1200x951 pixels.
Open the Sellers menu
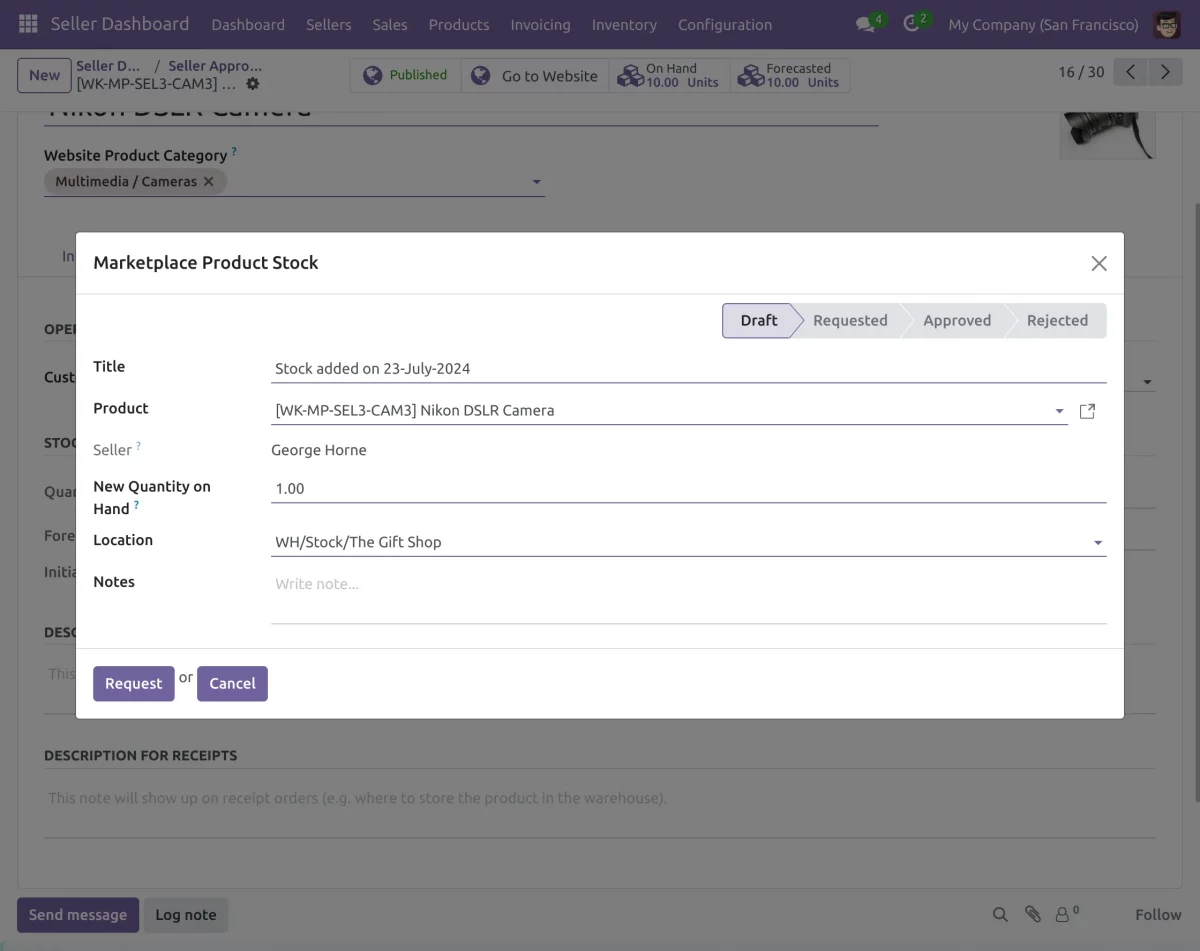pyautogui.click(x=329, y=24)
